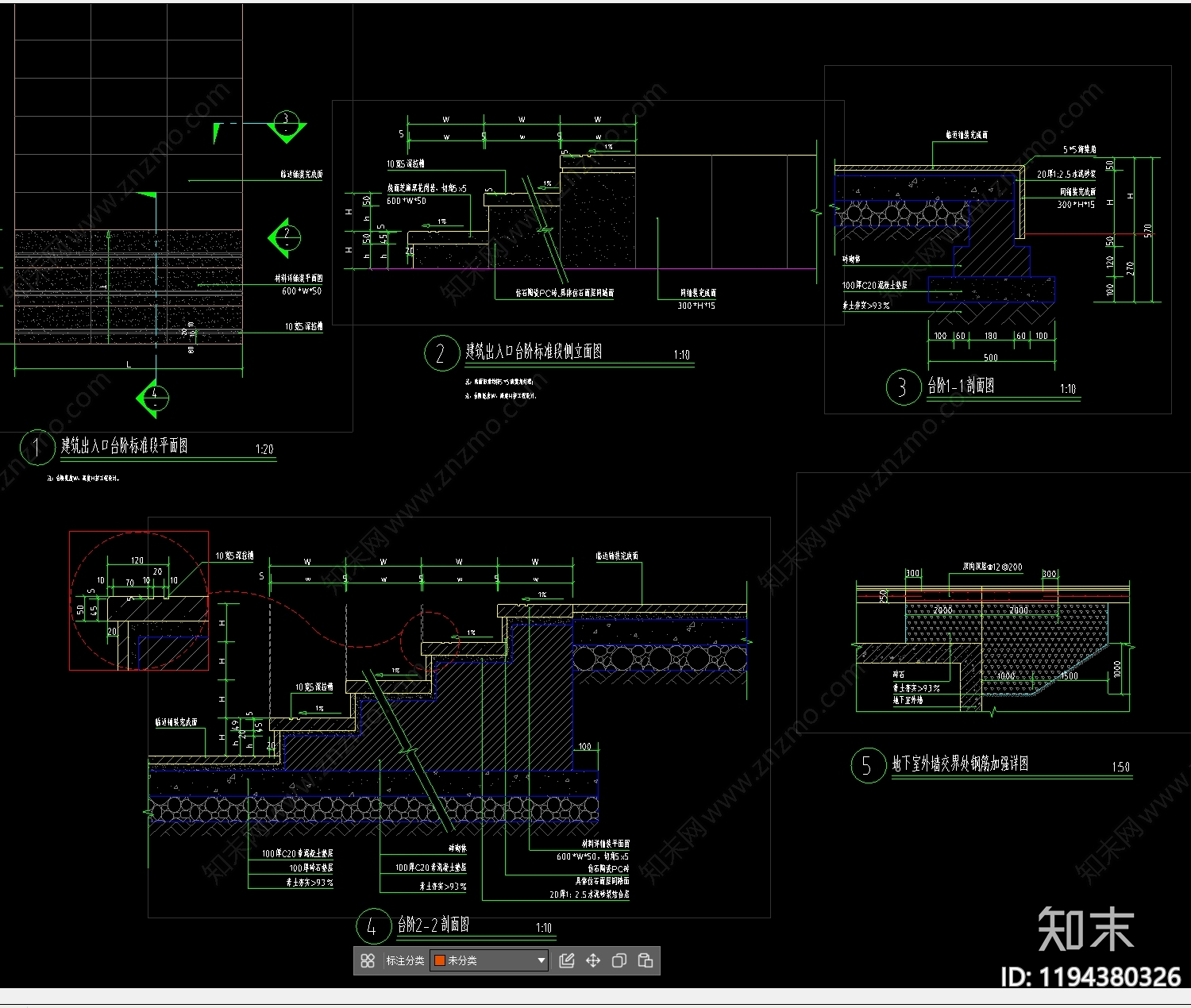Click the drawing title 建筑出入口台阶标准段侧立面图
The image size is (1191, 1008).
(534, 351)
